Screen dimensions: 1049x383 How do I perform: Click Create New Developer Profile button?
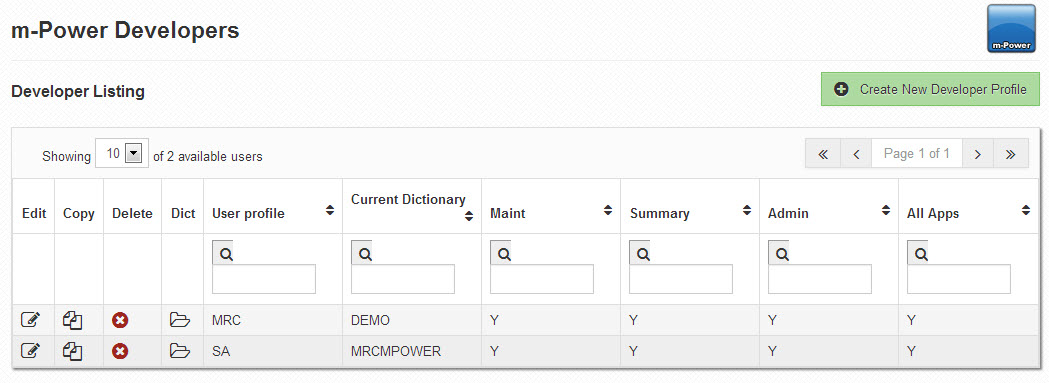(931, 89)
